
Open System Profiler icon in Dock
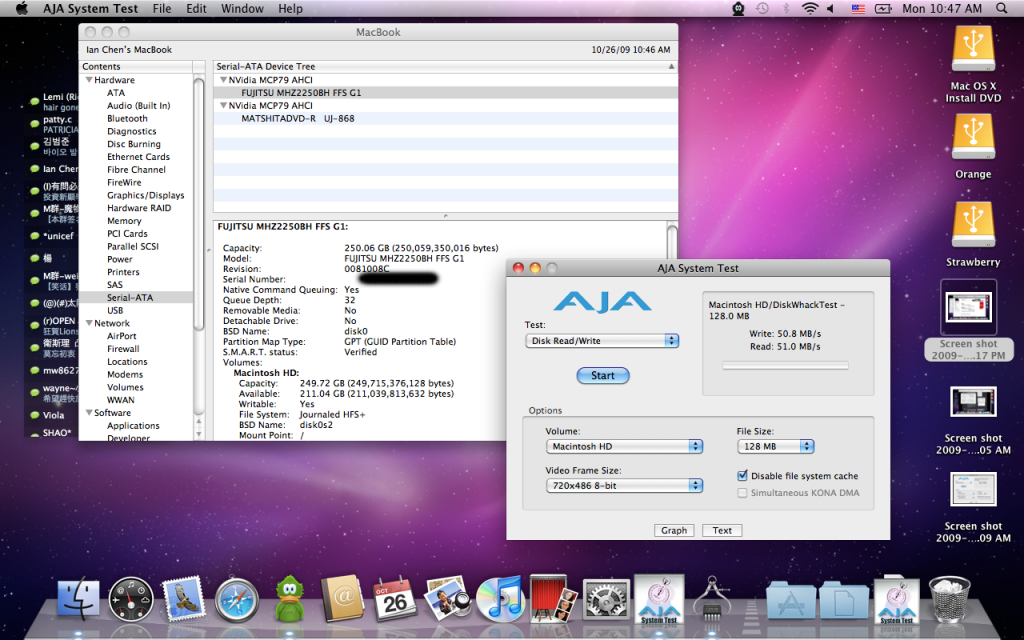pos(712,598)
